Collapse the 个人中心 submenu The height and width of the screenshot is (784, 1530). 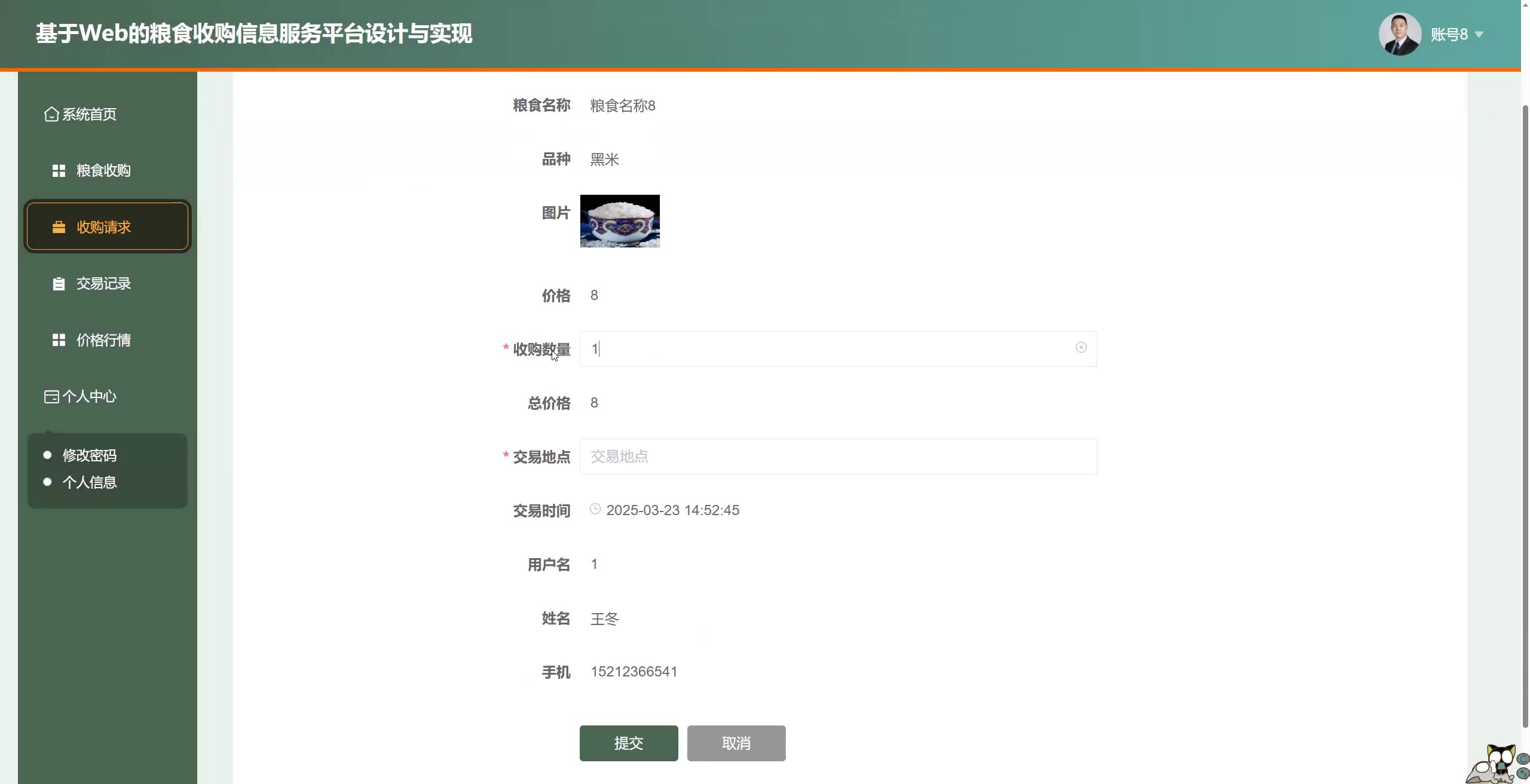(90, 397)
